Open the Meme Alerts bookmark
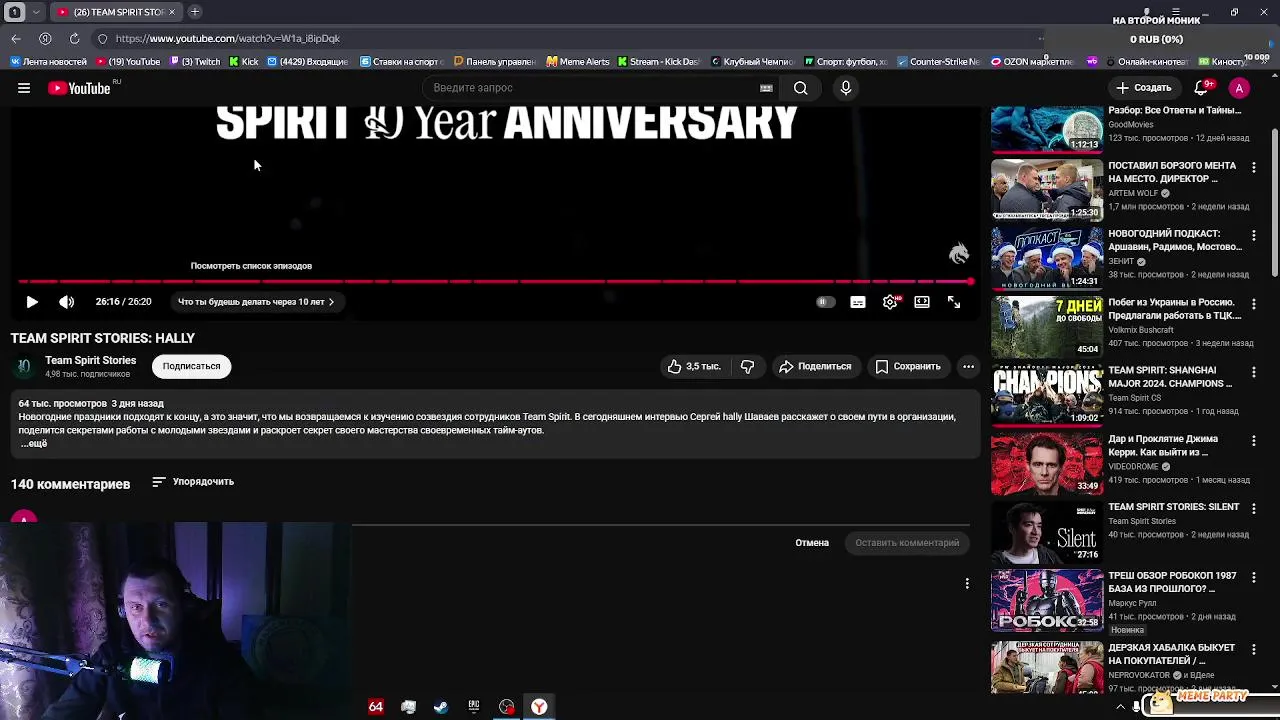 pos(578,62)
